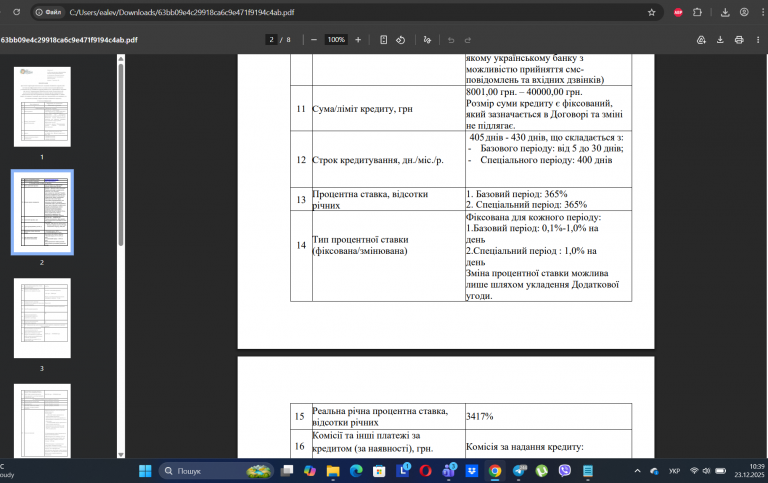Viewport: 768px width, 483px height.
Task: Open uTorrent from the taskbar
Action: pyautogui.click(x=541, y=471)
